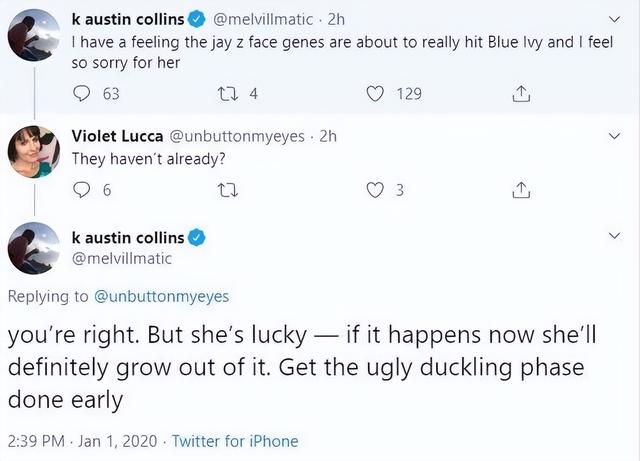The image size is (640, 461).
Task: Open the Twitter for iPhone source link
Action: (x=235, y=441)
